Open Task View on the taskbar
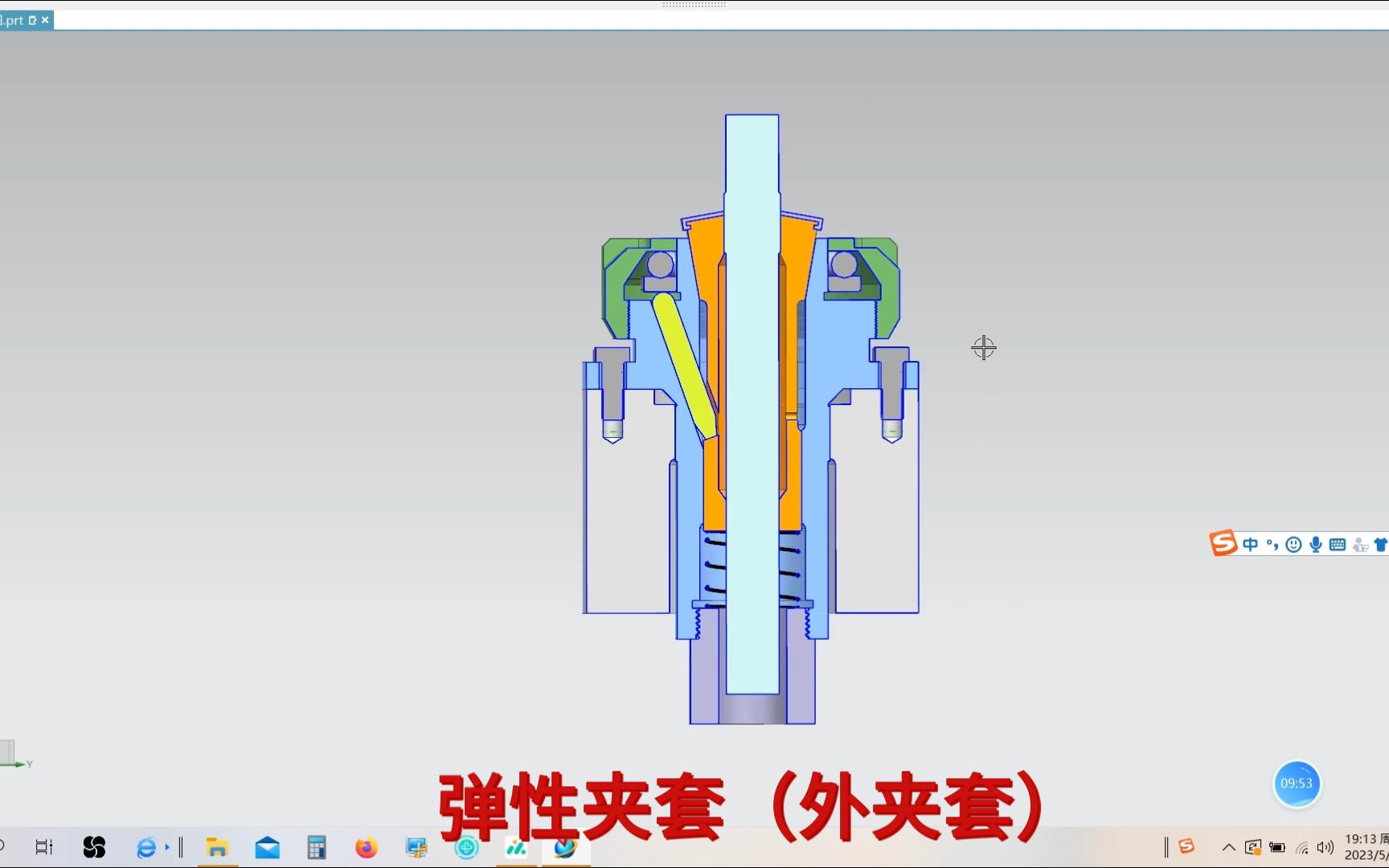 tap(44, 847)
